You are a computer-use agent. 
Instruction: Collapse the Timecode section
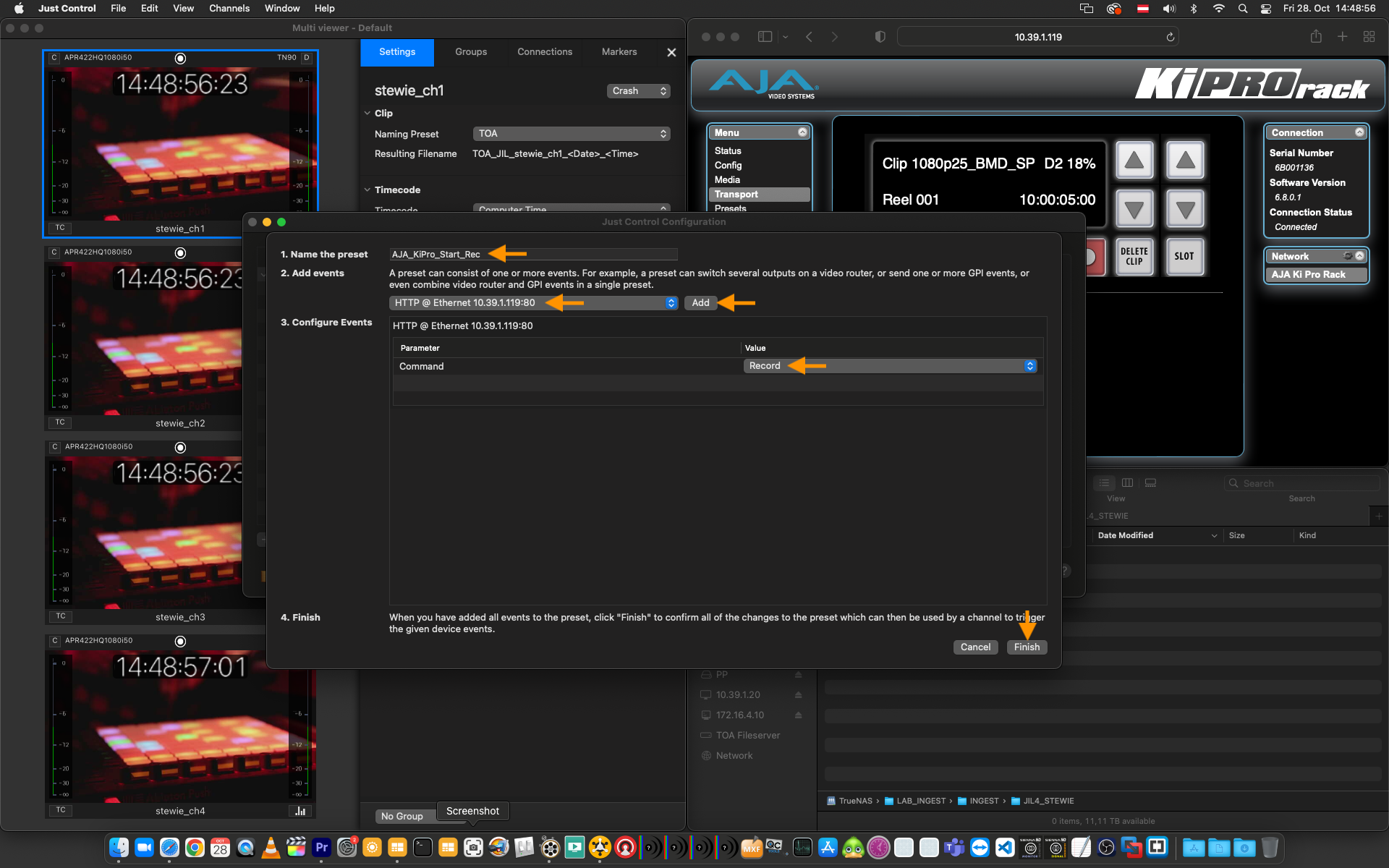click(x=367, y=190)
